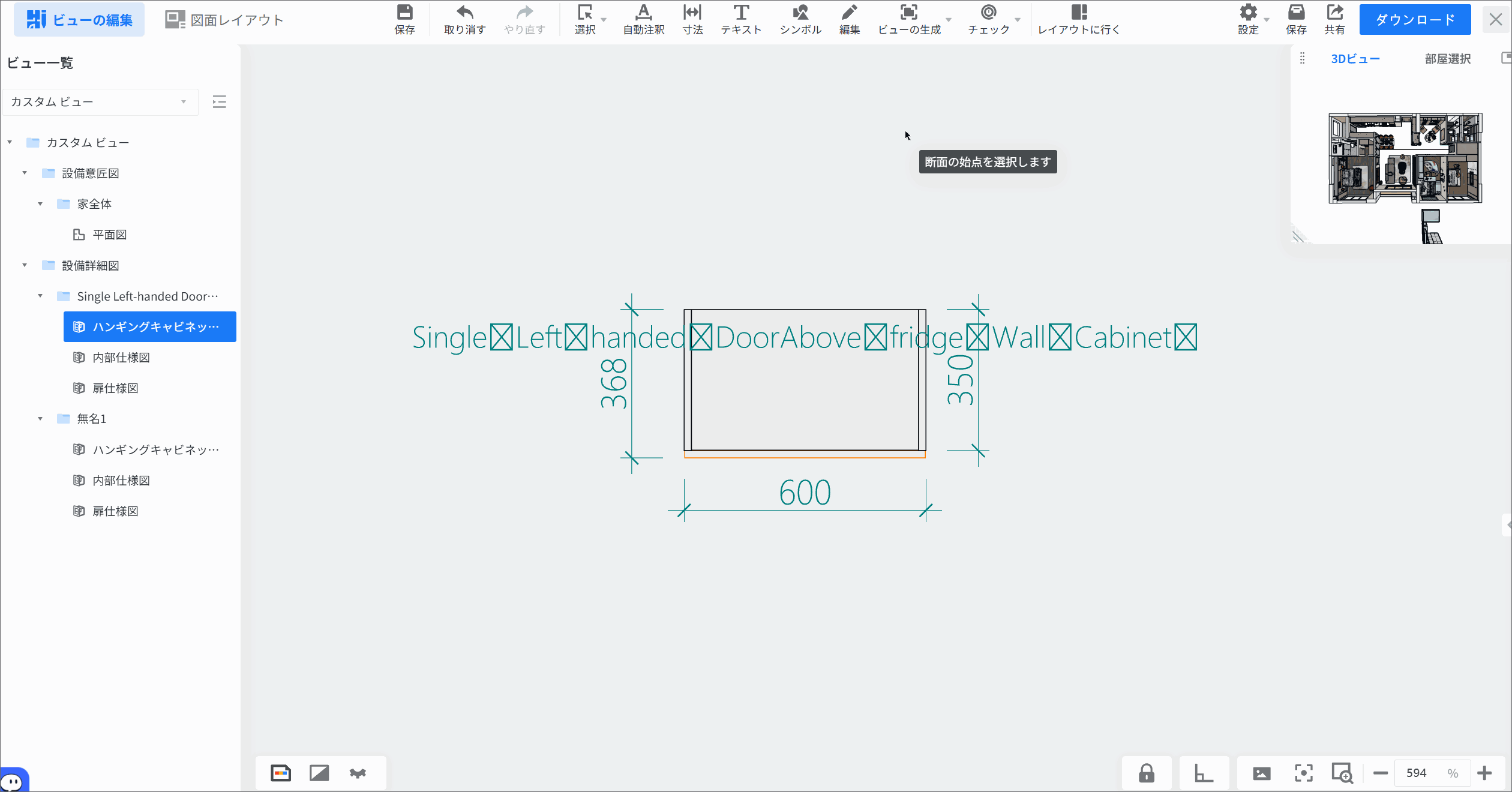Open 内部仕様図 under Single Left-handed Door
The width and height of the screenshot is (1512, 792).
click(x=121, y=358)
